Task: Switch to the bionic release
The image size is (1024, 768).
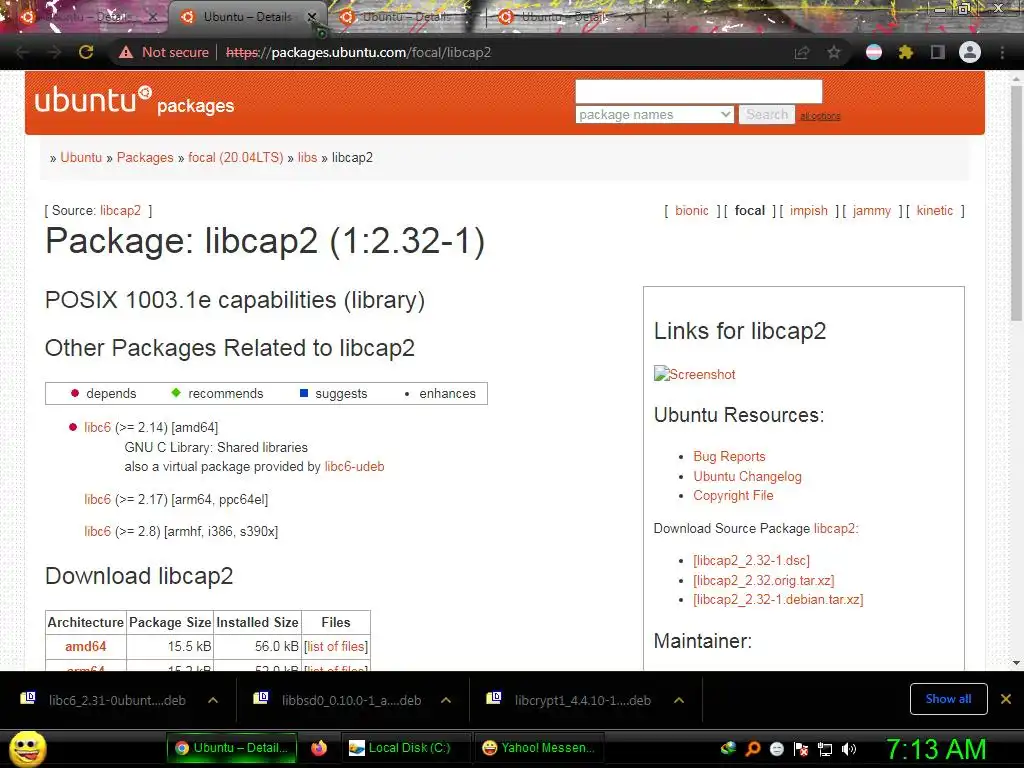Action: point(692,210)
